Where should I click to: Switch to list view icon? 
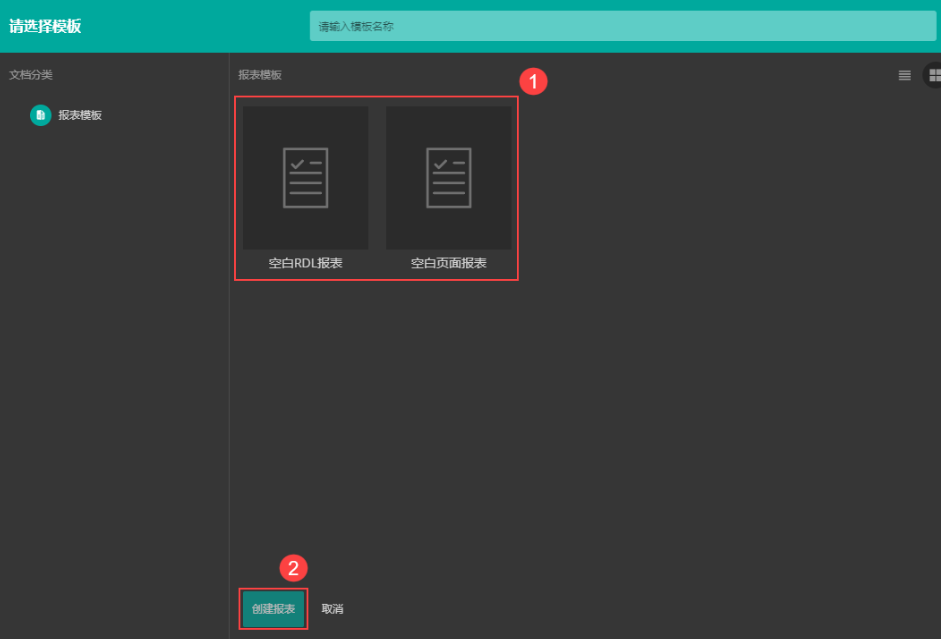pyautogui.click(x=904, y=75)
